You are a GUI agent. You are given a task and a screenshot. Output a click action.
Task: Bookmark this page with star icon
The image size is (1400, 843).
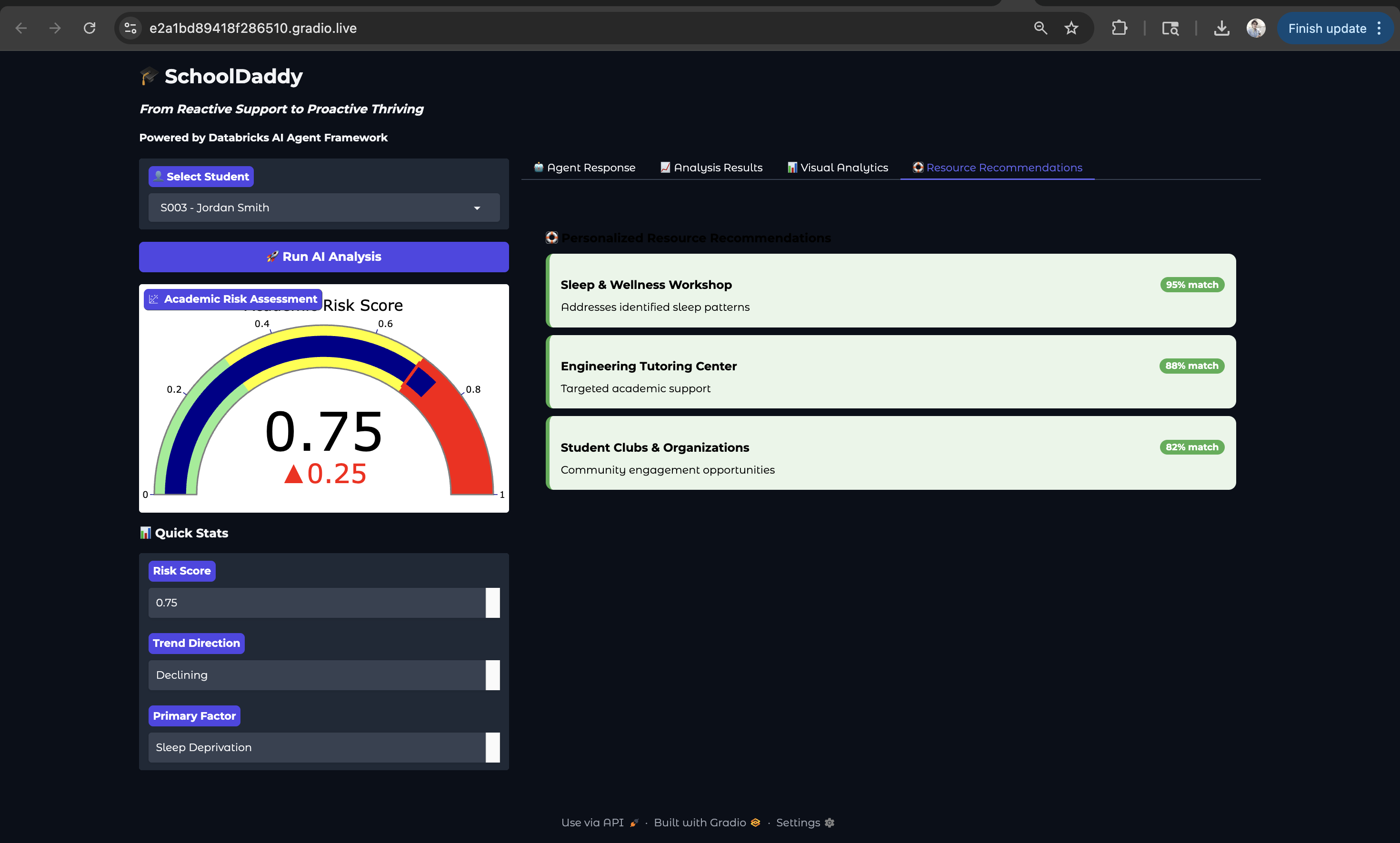pyautogui.click(x=1071, y=28)
